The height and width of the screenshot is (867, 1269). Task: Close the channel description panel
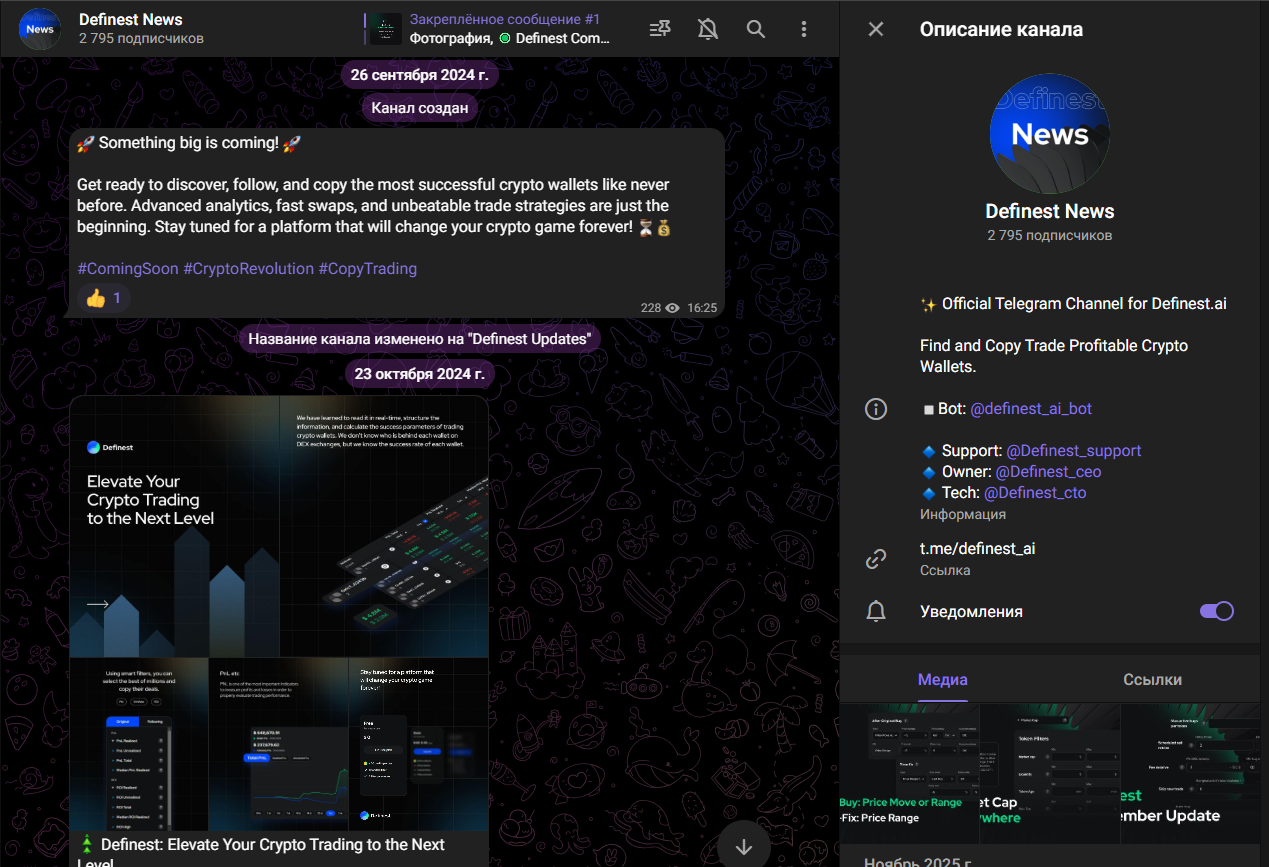pyautogui.click(x=876, y=29)
